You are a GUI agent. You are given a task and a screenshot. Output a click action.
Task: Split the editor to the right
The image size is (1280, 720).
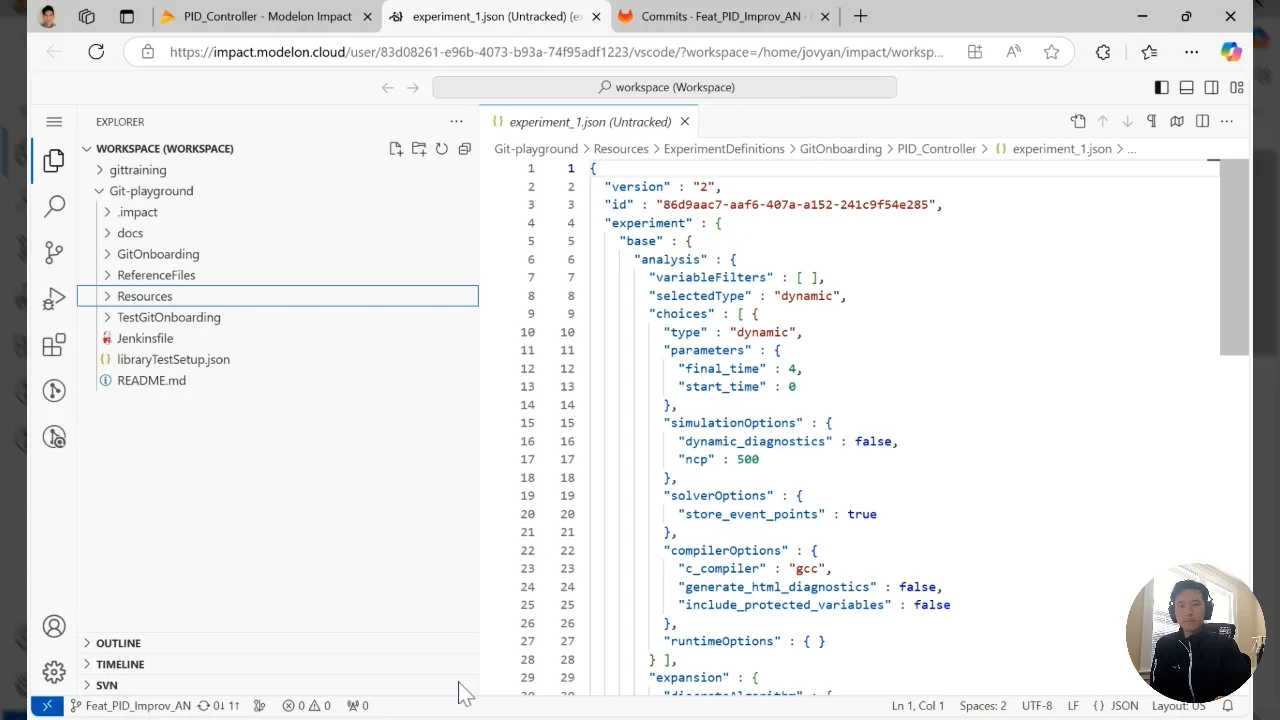coord(1202,121)
